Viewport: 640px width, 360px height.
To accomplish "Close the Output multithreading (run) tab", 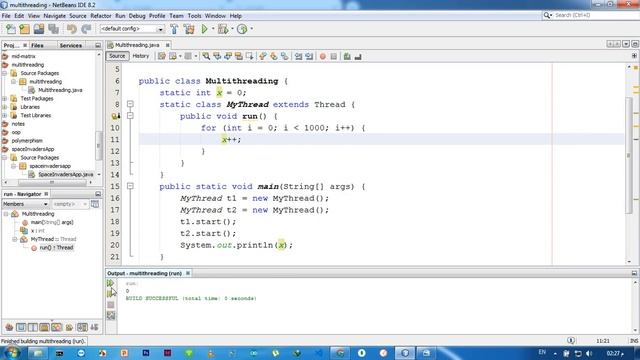I will tap(188, 273).
